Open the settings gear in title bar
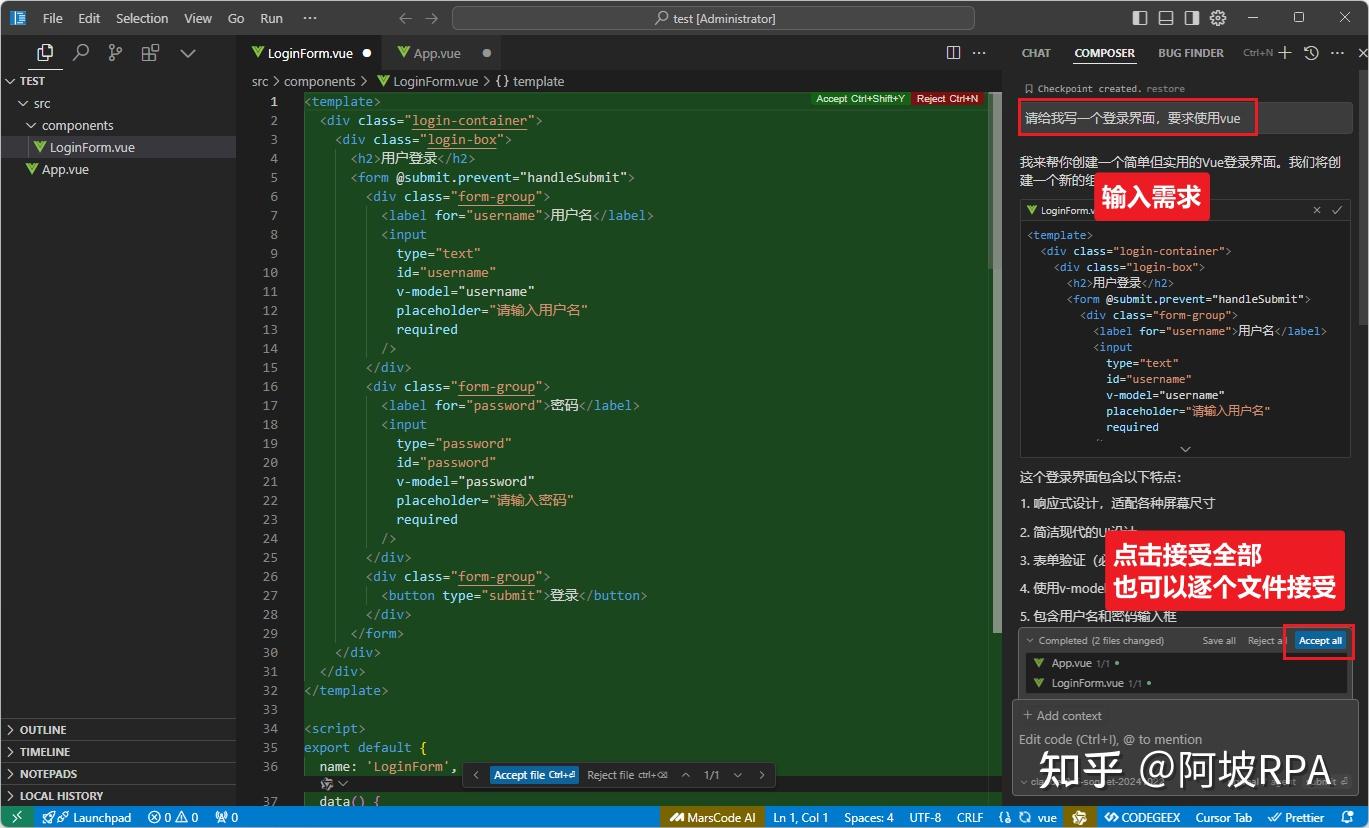Image resolution: width=1369 pixels, height=828 pixels. click(x=1218, y=18)
